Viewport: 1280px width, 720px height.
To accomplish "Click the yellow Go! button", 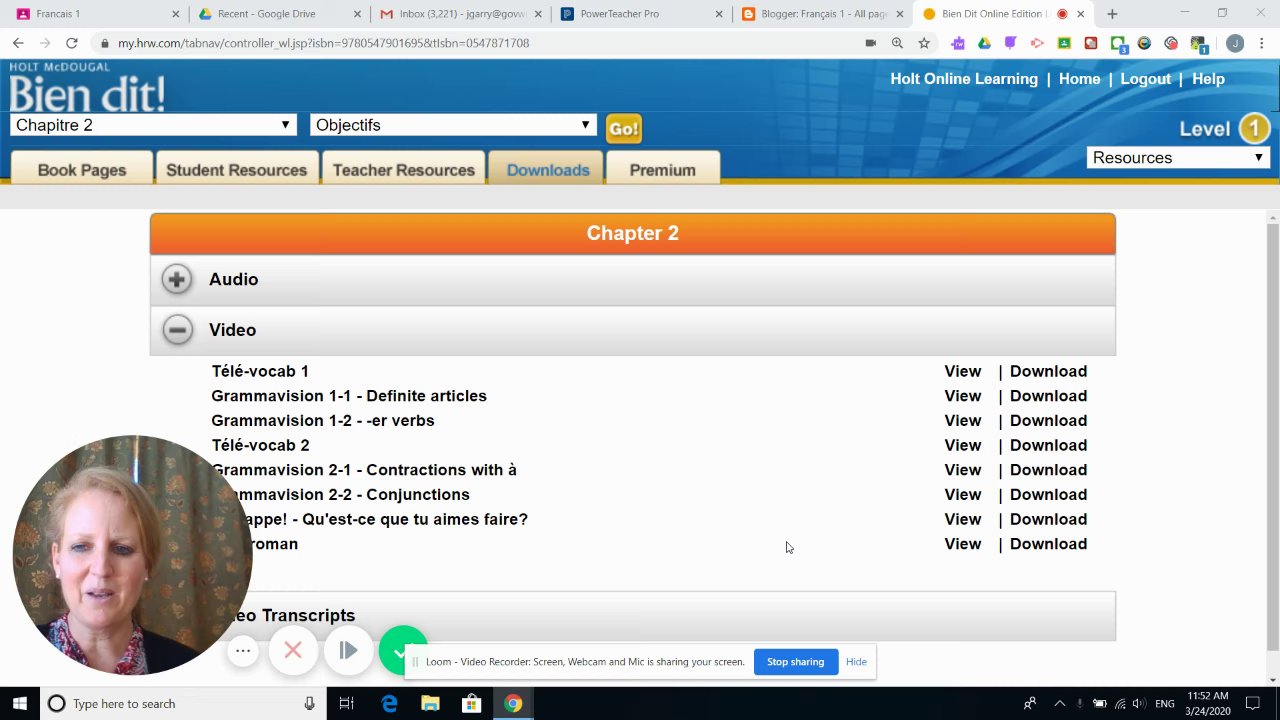I will 623,128.
